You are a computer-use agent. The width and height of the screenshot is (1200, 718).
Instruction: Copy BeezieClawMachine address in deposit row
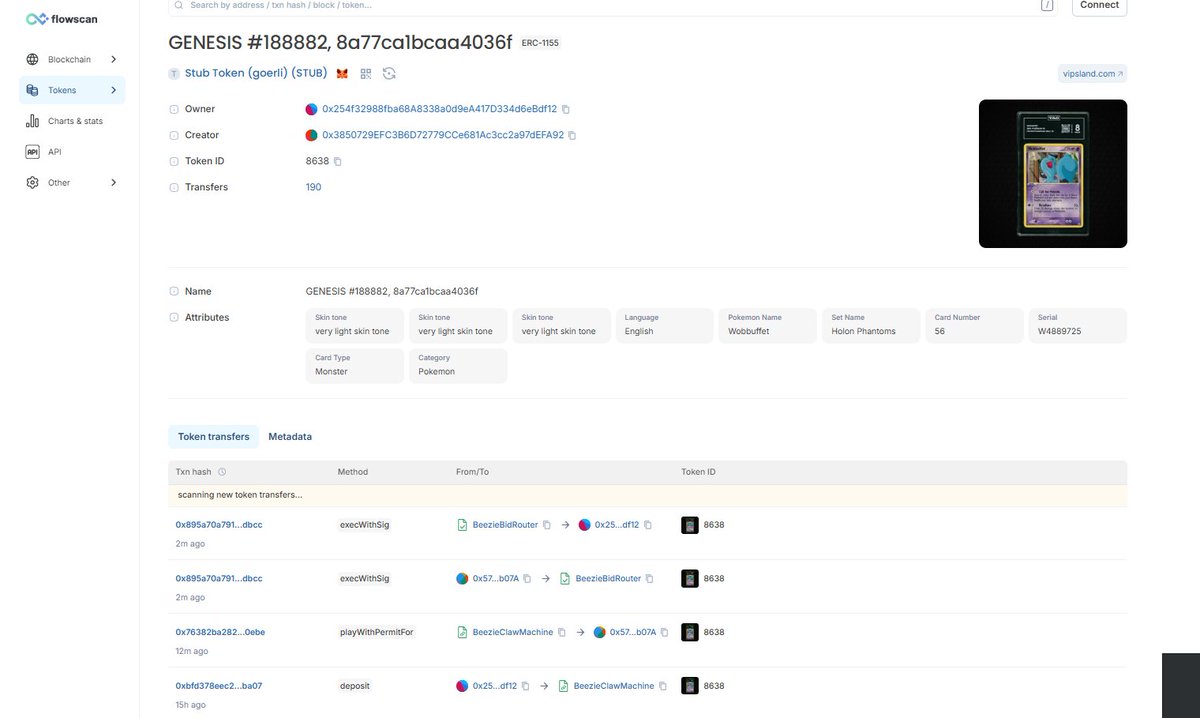tap(663, 686)
